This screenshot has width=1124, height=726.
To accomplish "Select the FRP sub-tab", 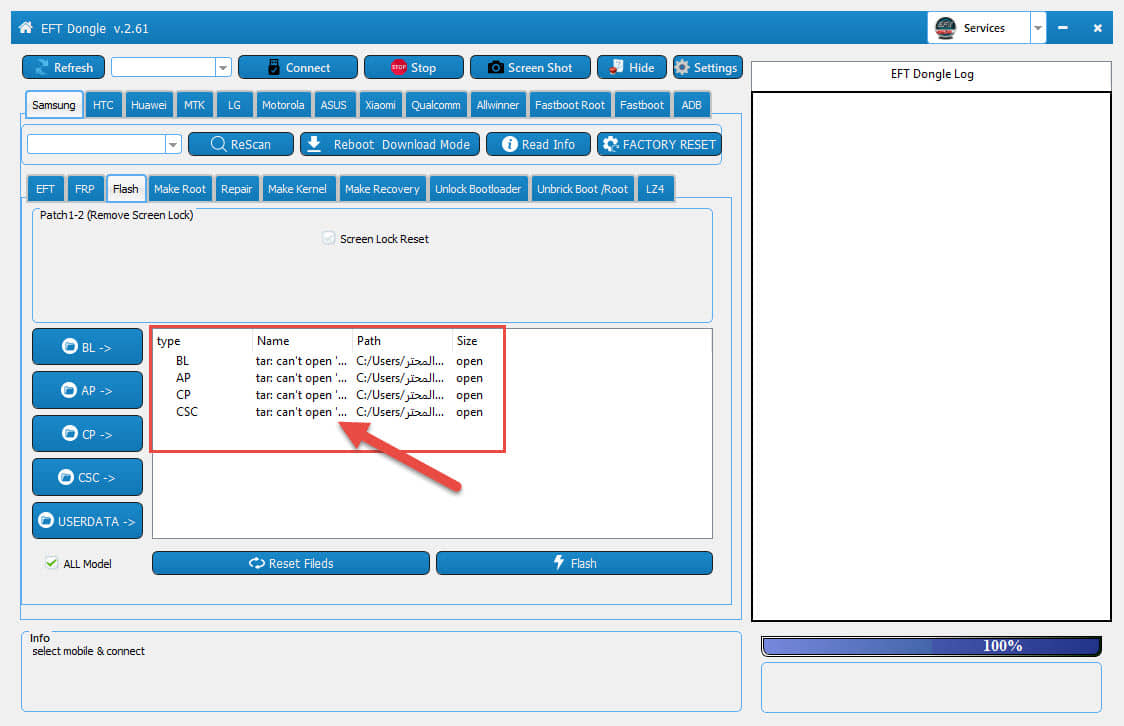I will click(x=85, y=188).
